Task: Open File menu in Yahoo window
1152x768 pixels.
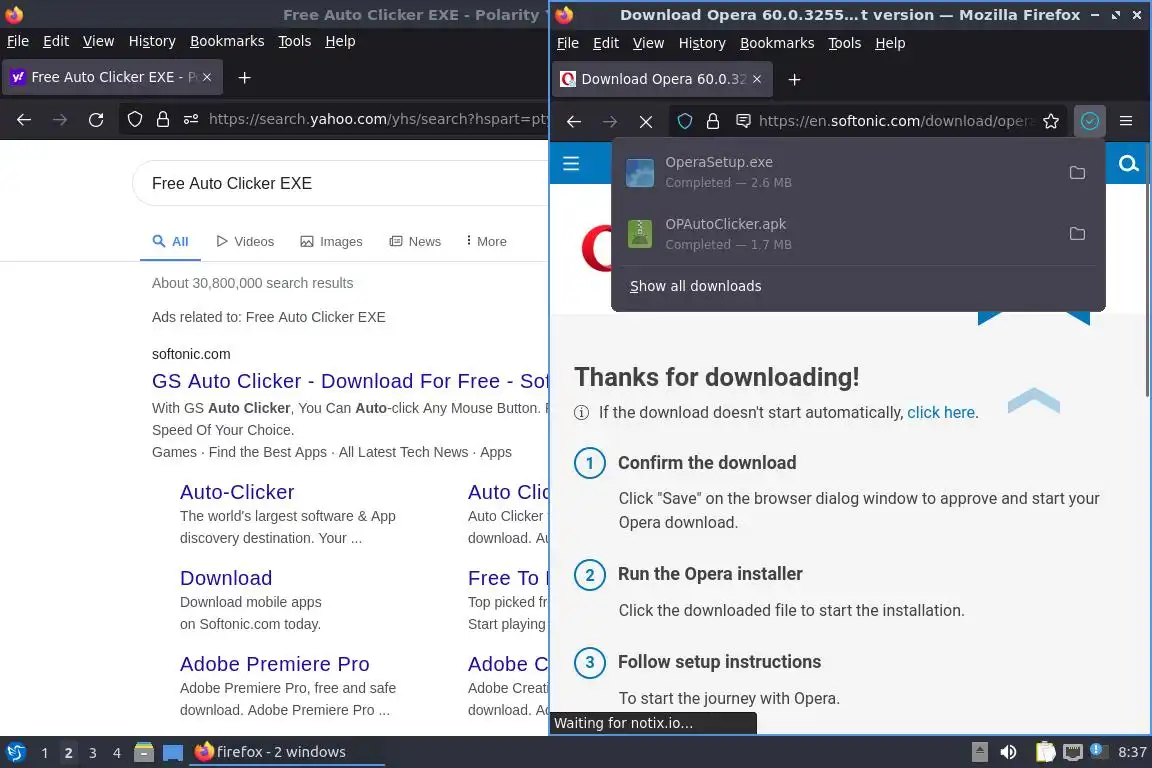Action: pyautogui.click(x=18, y=41)
